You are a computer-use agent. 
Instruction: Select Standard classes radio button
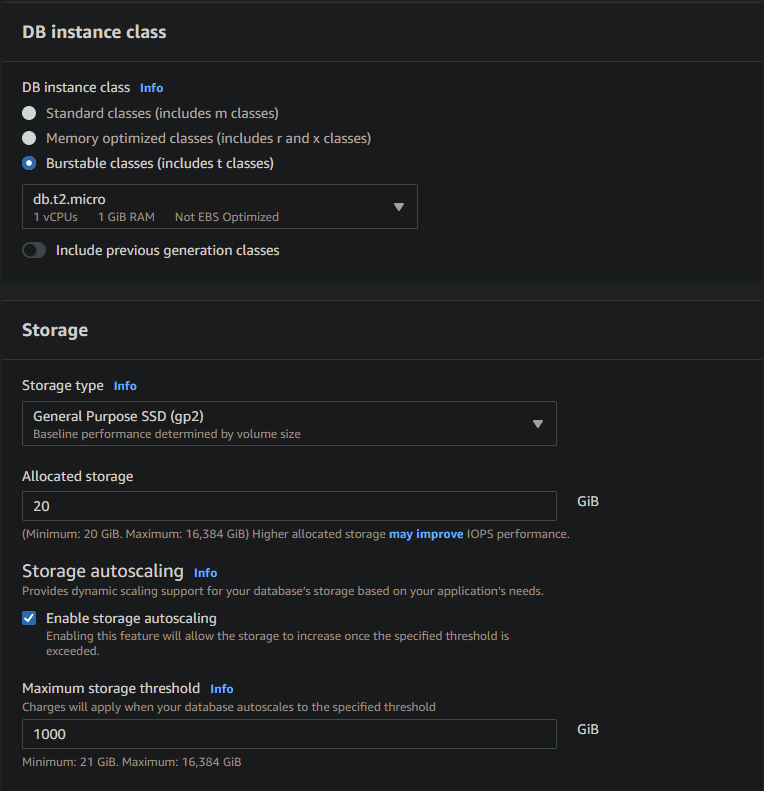tap(30, 113)
